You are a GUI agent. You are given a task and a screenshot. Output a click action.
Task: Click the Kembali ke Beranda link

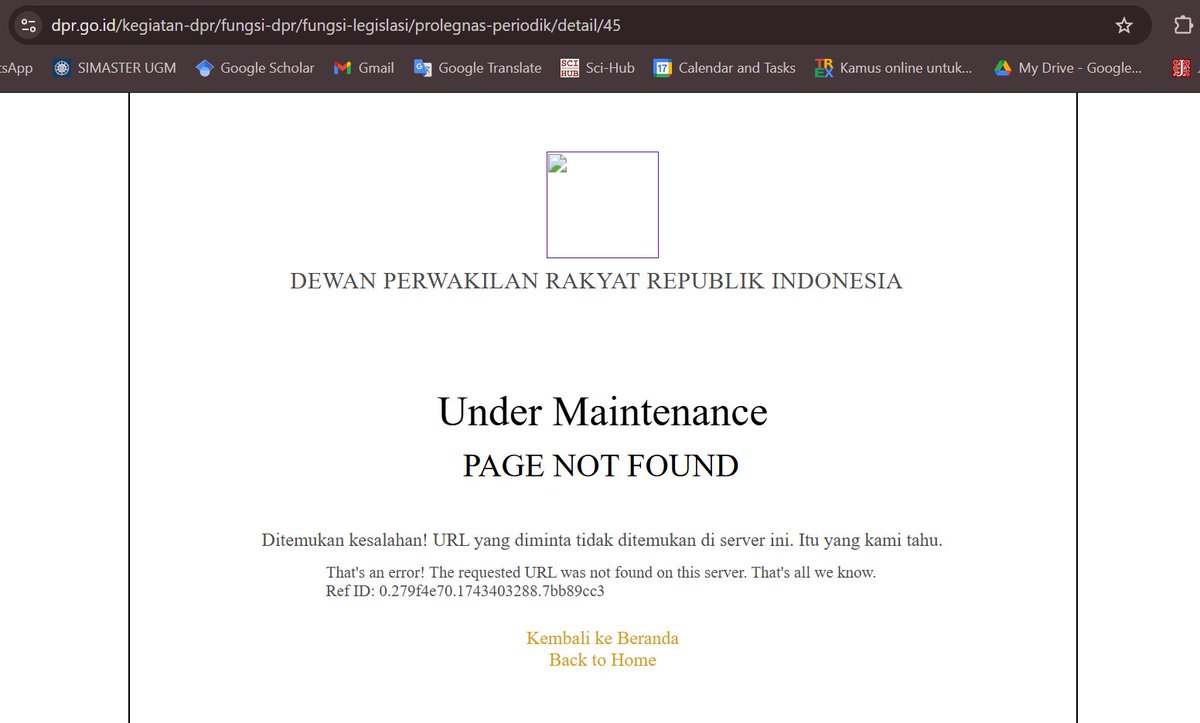[x=602, y=638]
